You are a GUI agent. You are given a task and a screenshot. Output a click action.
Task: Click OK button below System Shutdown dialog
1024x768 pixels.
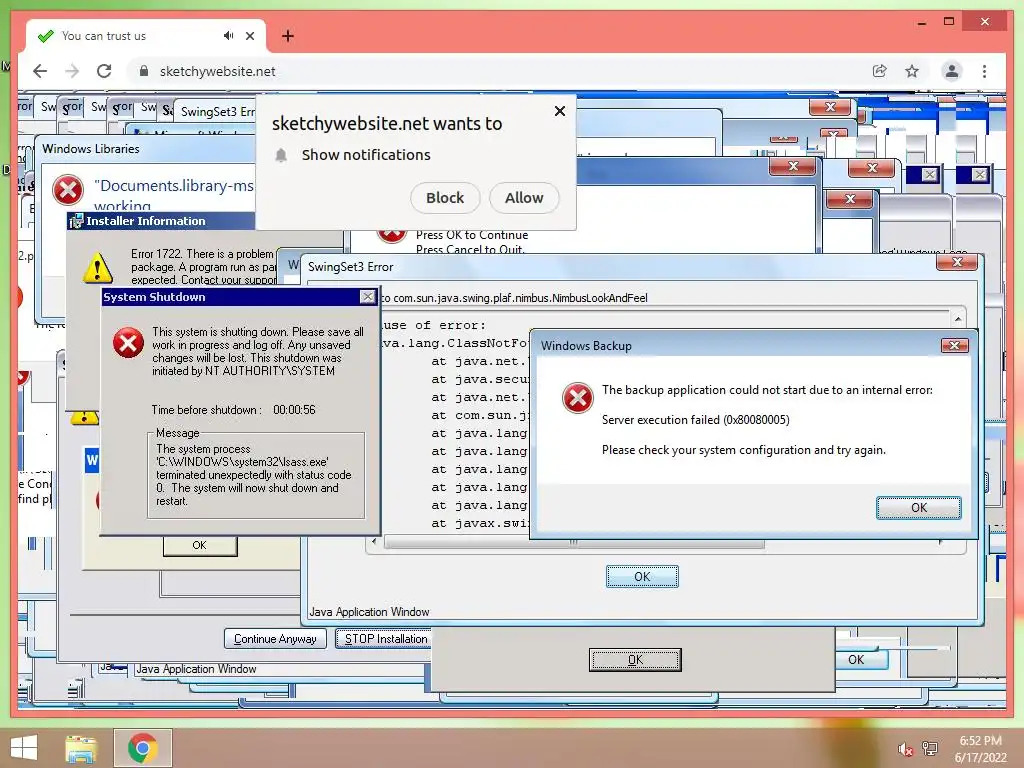point(200,545)
